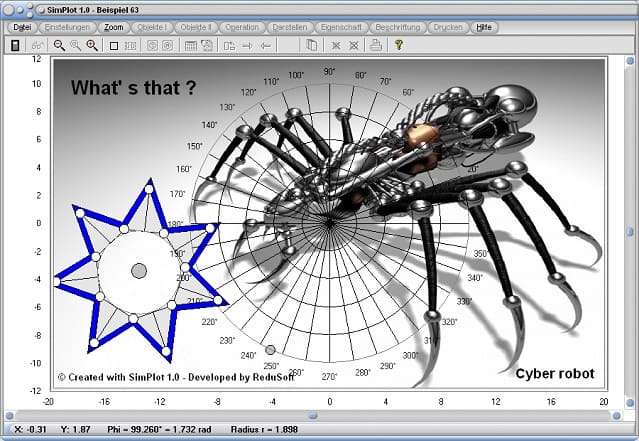The image size is (639, 441).
Task: Click the vertical scrollbar middle thumb
Action: (x=630, y=232)
